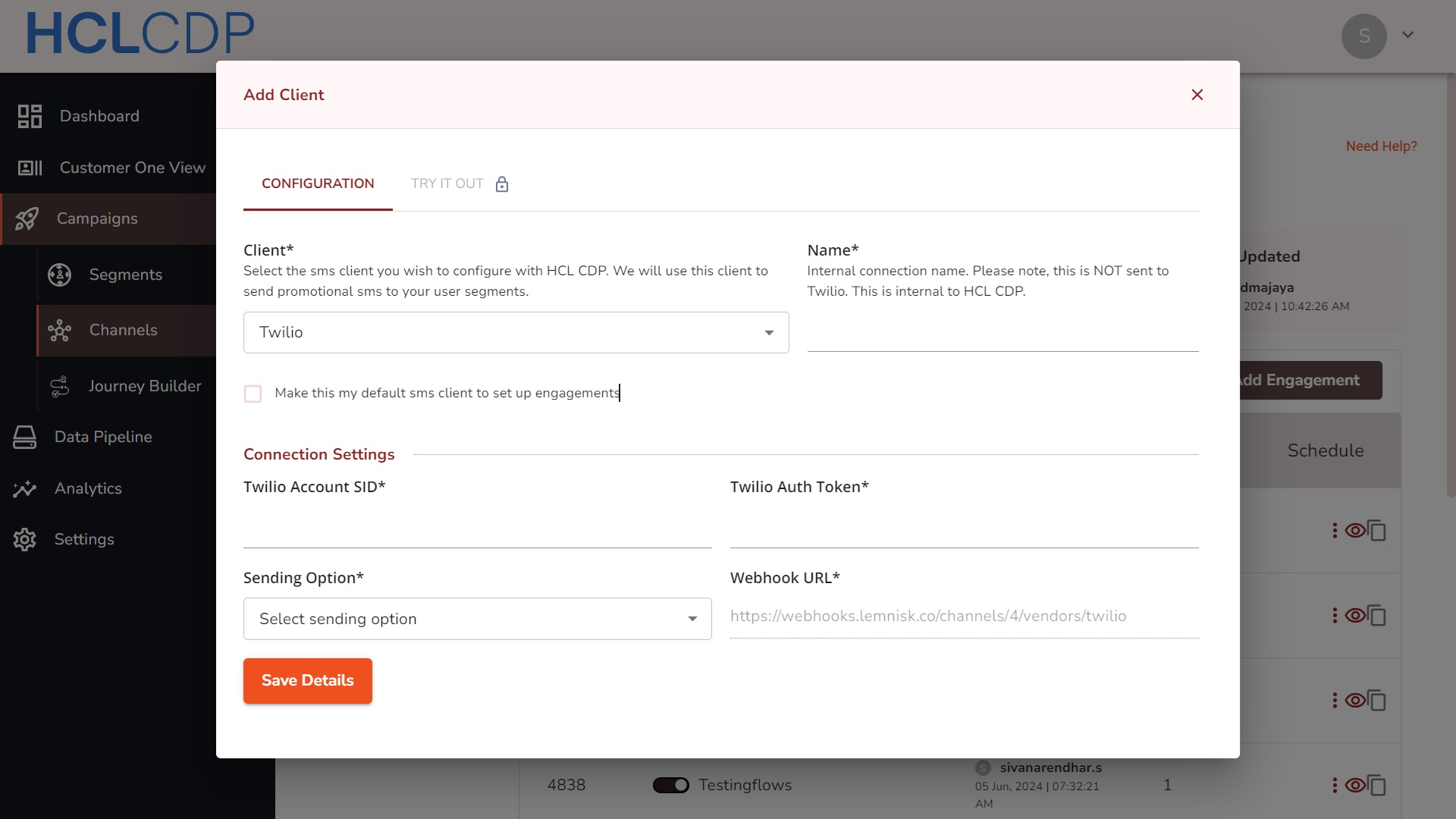Click the Customer One View icon
This screenshot has width=1456, height=819.
click(30, 168)
